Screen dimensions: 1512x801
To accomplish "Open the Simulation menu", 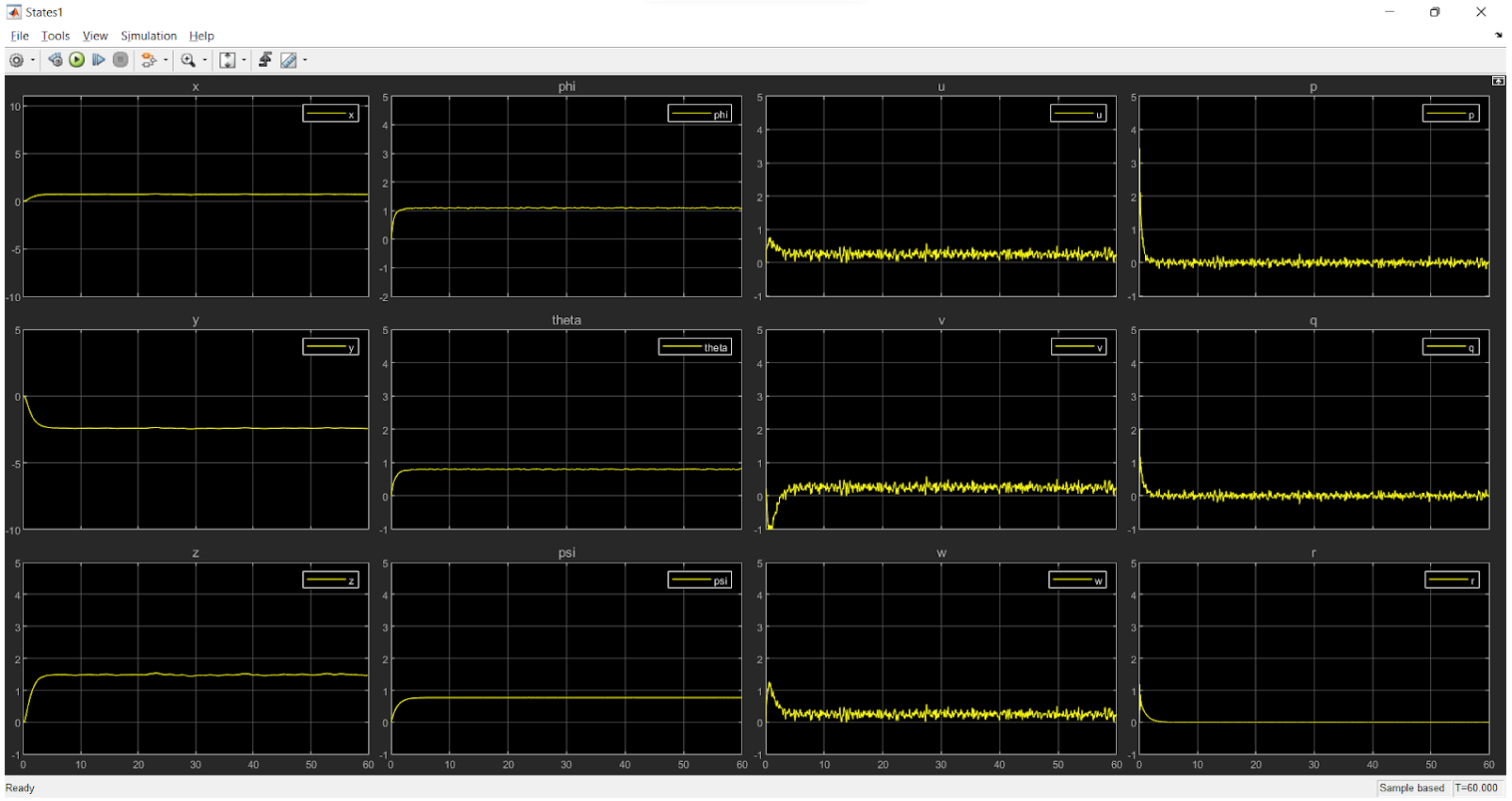I will tap(149, 36).
